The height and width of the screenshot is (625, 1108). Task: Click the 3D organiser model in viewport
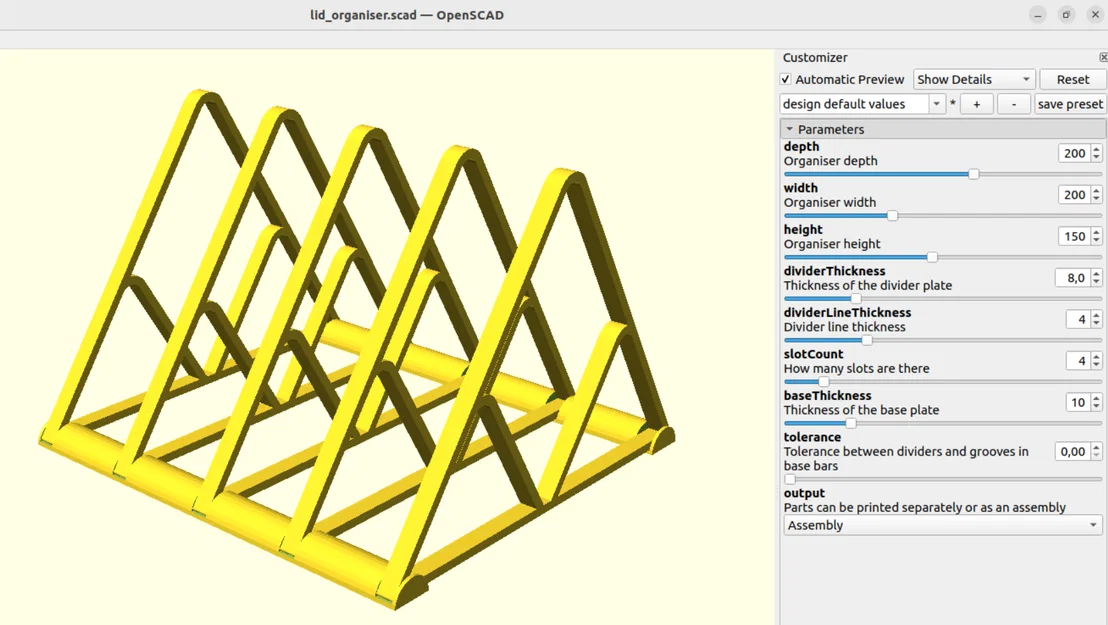click(357, 348)
